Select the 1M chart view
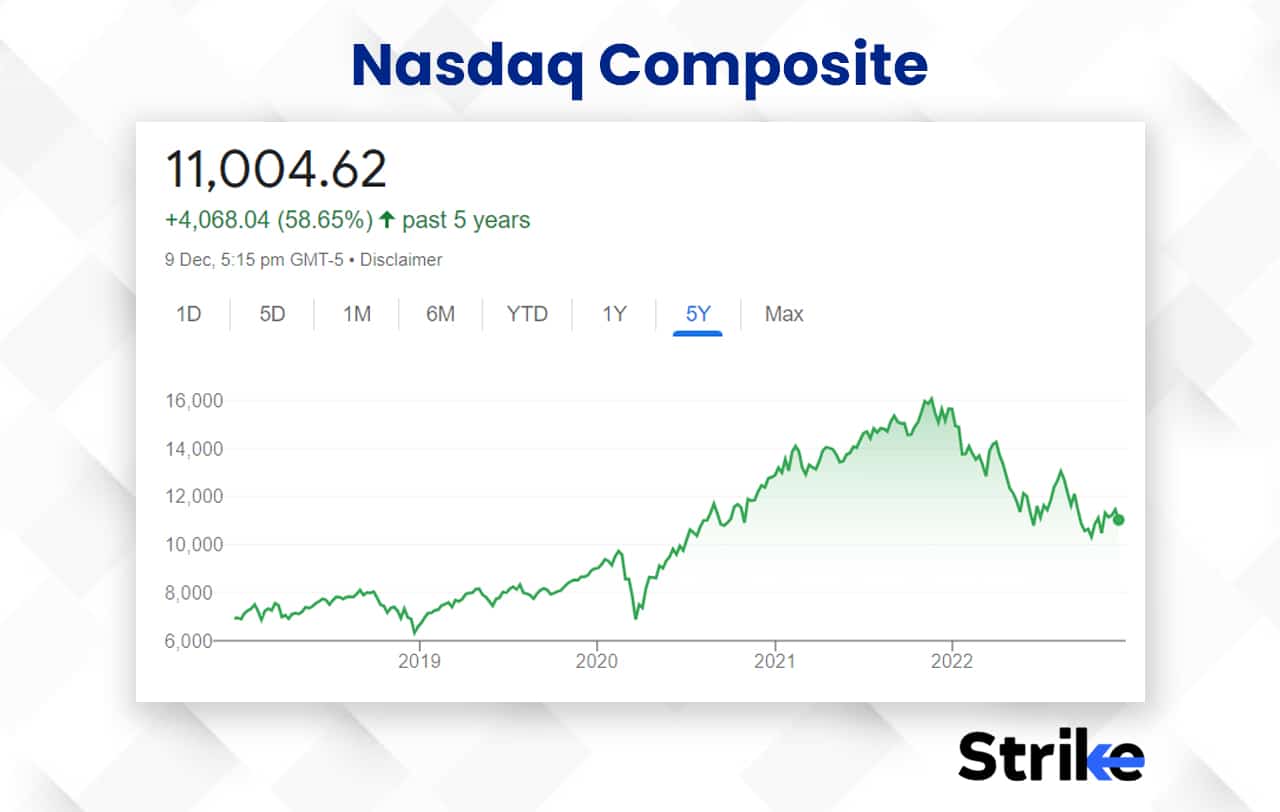The height and width of the screenshot is (812, 1280). point(355,314)
